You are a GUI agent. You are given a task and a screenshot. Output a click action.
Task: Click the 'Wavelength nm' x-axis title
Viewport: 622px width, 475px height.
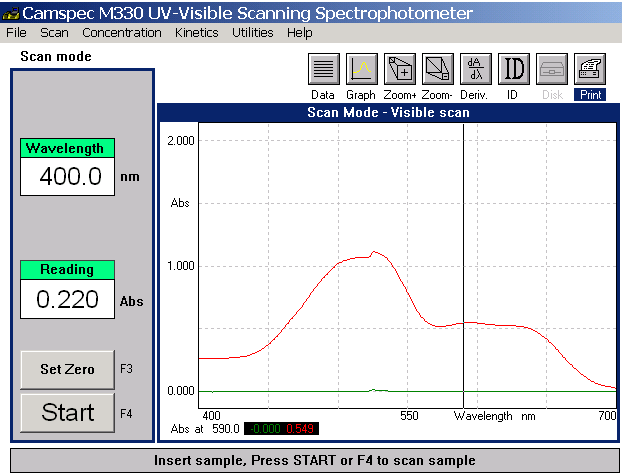coord(494,416)
